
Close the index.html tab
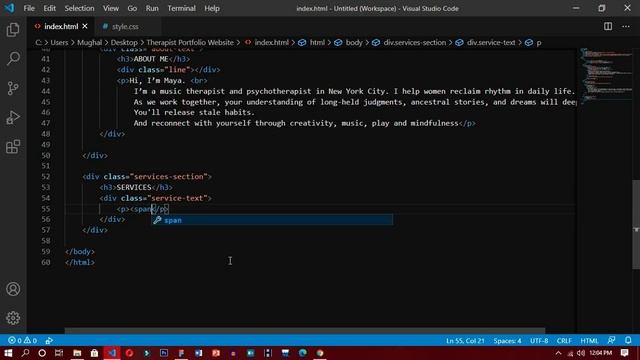click(x=85, y=27)
